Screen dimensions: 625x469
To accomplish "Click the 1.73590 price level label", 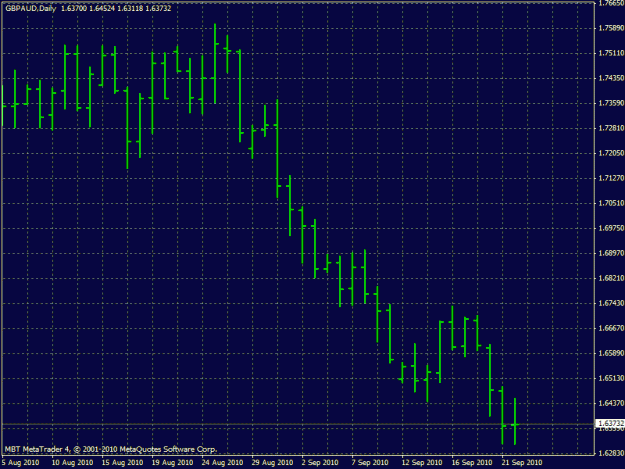I will pos(611,103).
